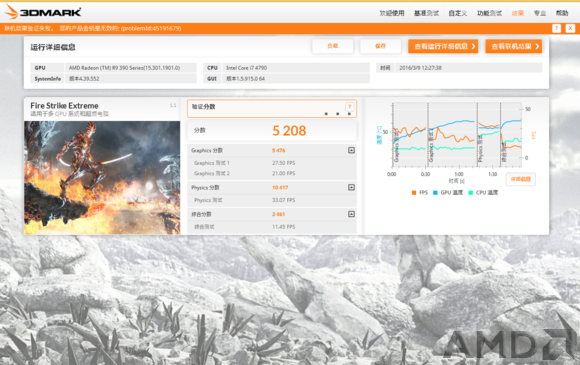Expand the Graphics 分数 section
This screenshot has height=365, width=580.
351,150
